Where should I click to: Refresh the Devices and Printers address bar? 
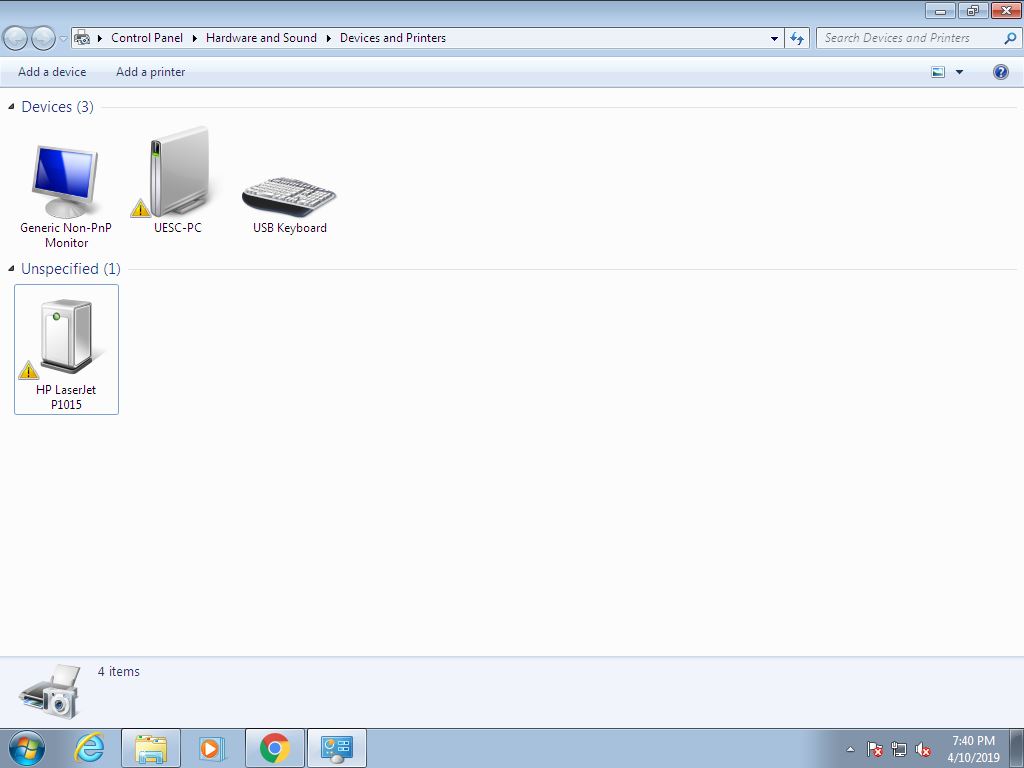[x=797, y=38]
